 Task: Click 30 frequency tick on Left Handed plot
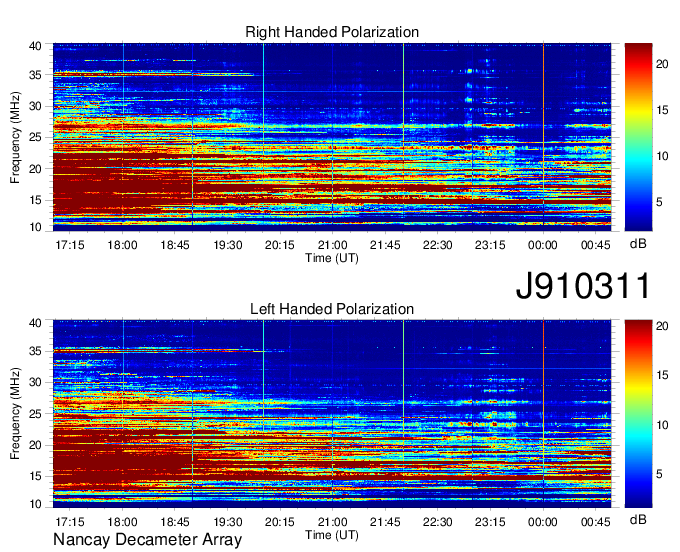[x=36, y=382]
